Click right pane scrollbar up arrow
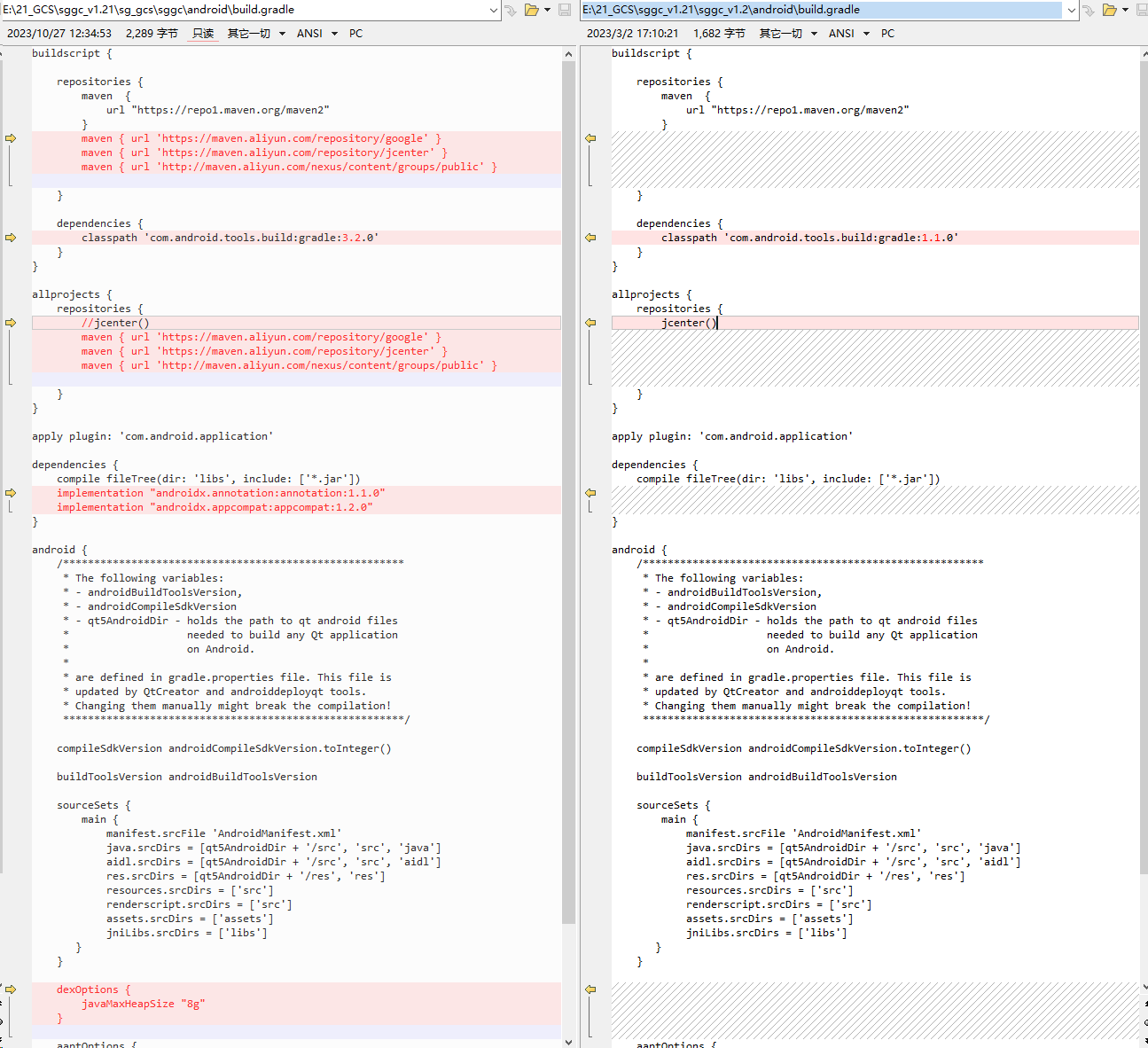 coord(1144,54)
